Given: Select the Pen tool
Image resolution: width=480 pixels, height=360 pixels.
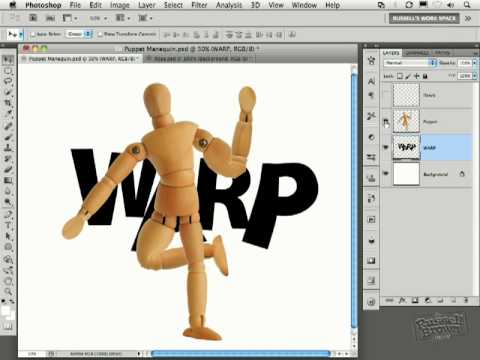Looking at the screenshot, I should tap(8, 214).
